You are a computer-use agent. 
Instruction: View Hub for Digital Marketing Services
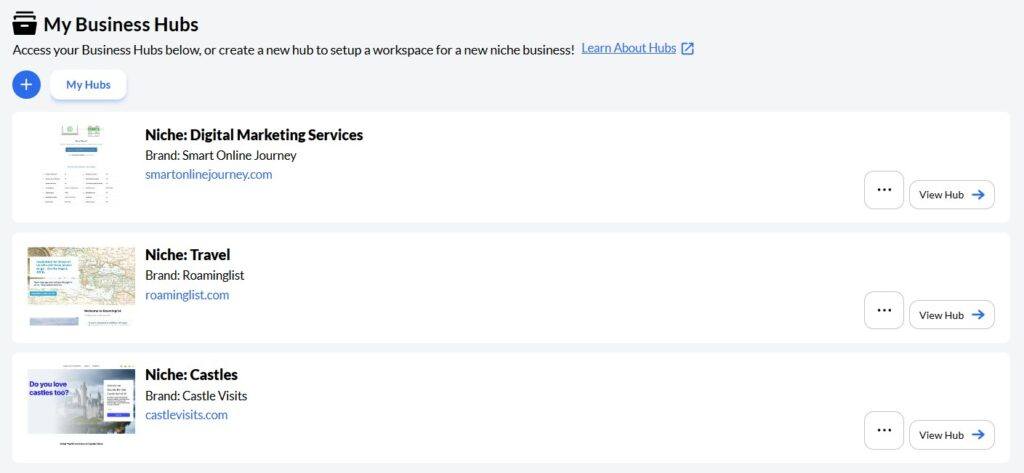coord(951,195)
